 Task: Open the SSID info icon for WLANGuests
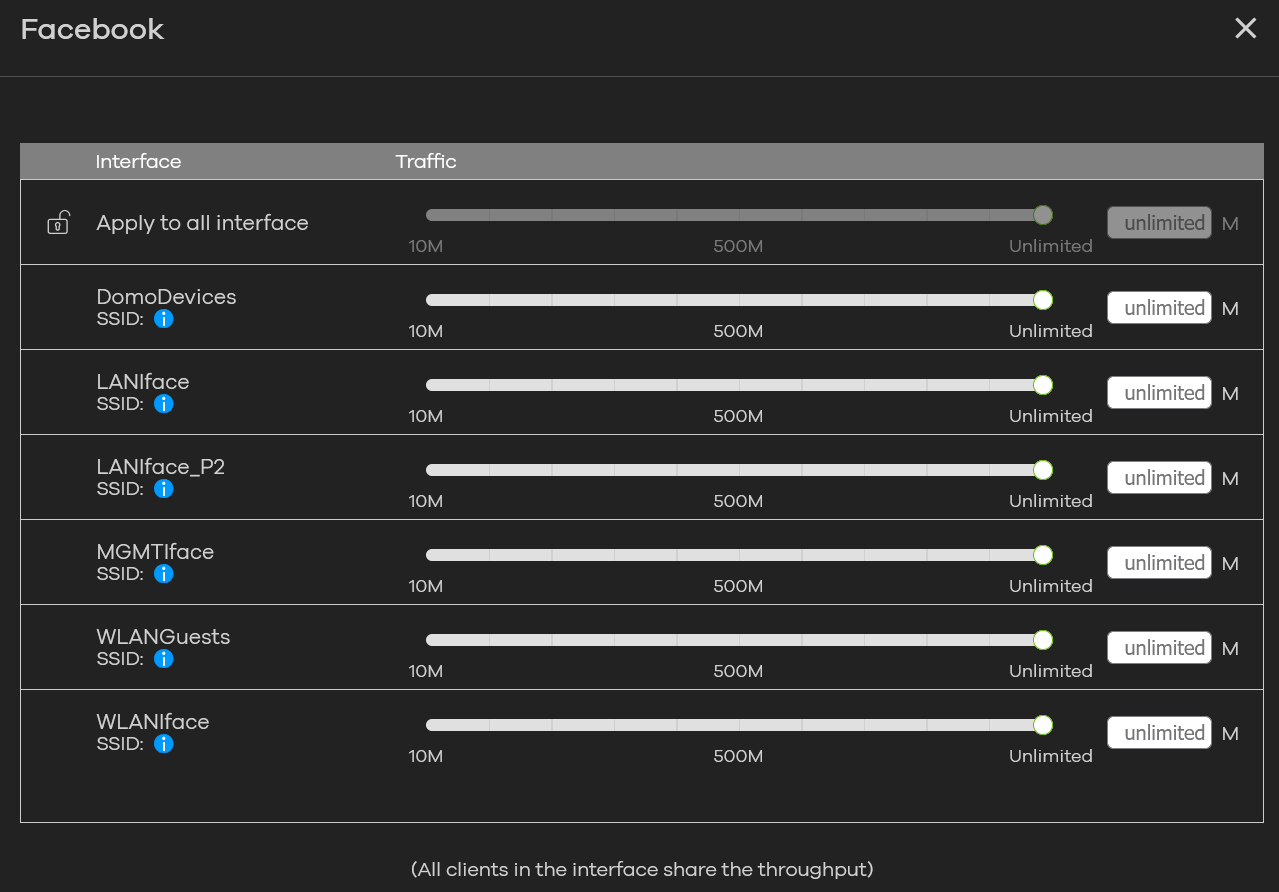[164, 659]
